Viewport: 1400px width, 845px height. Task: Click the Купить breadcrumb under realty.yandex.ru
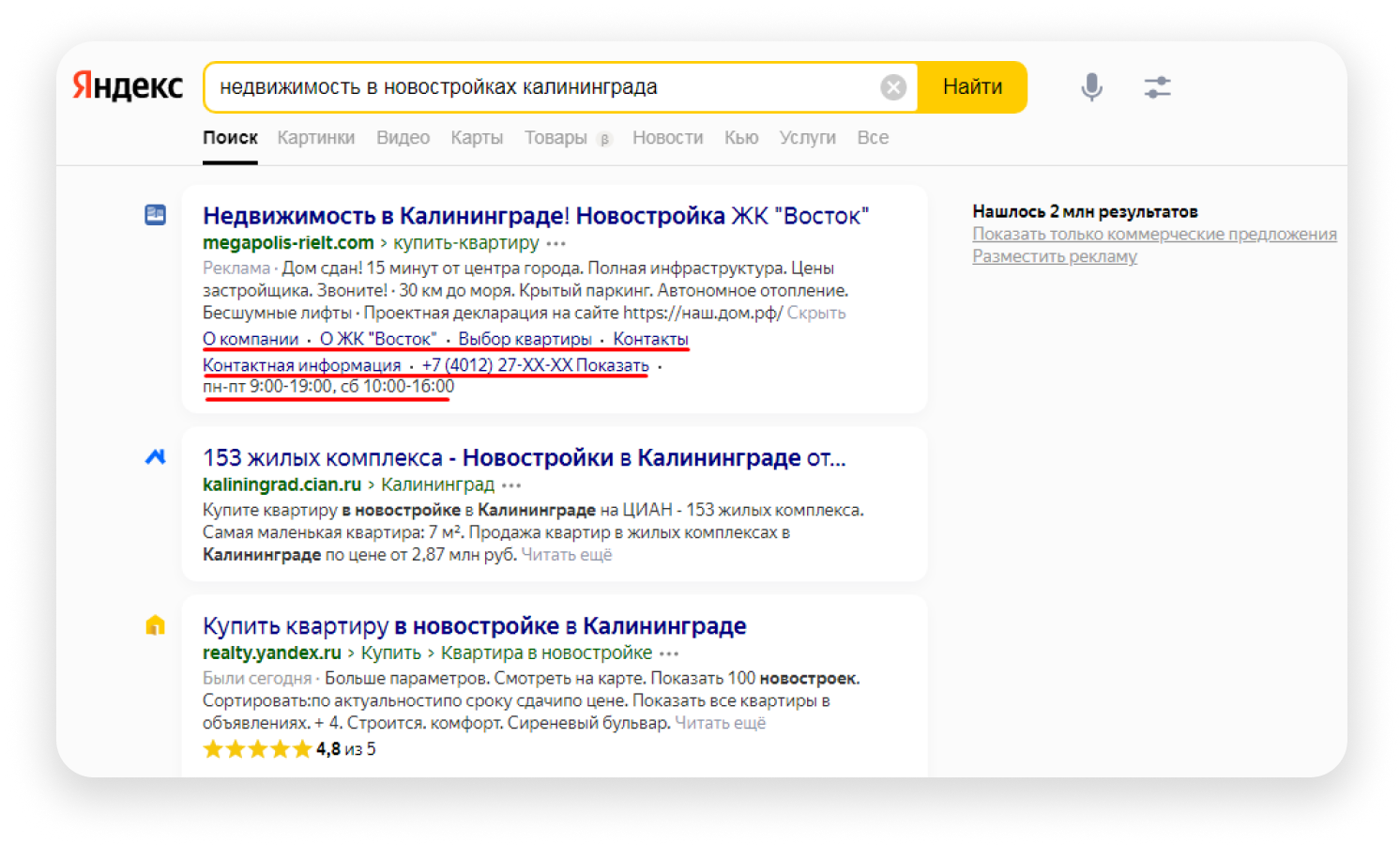pyautogui.click(x=390, y=653)
